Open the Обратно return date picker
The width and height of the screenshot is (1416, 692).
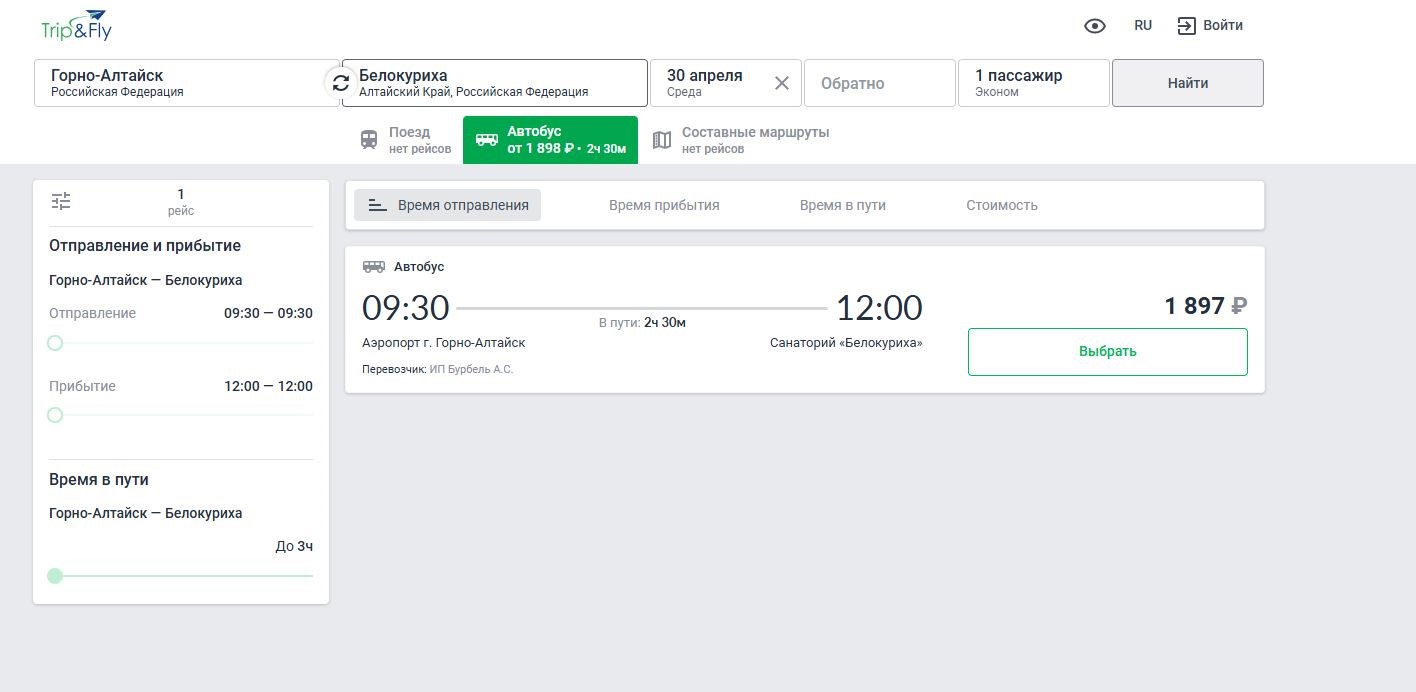click(x=879, y=83)
